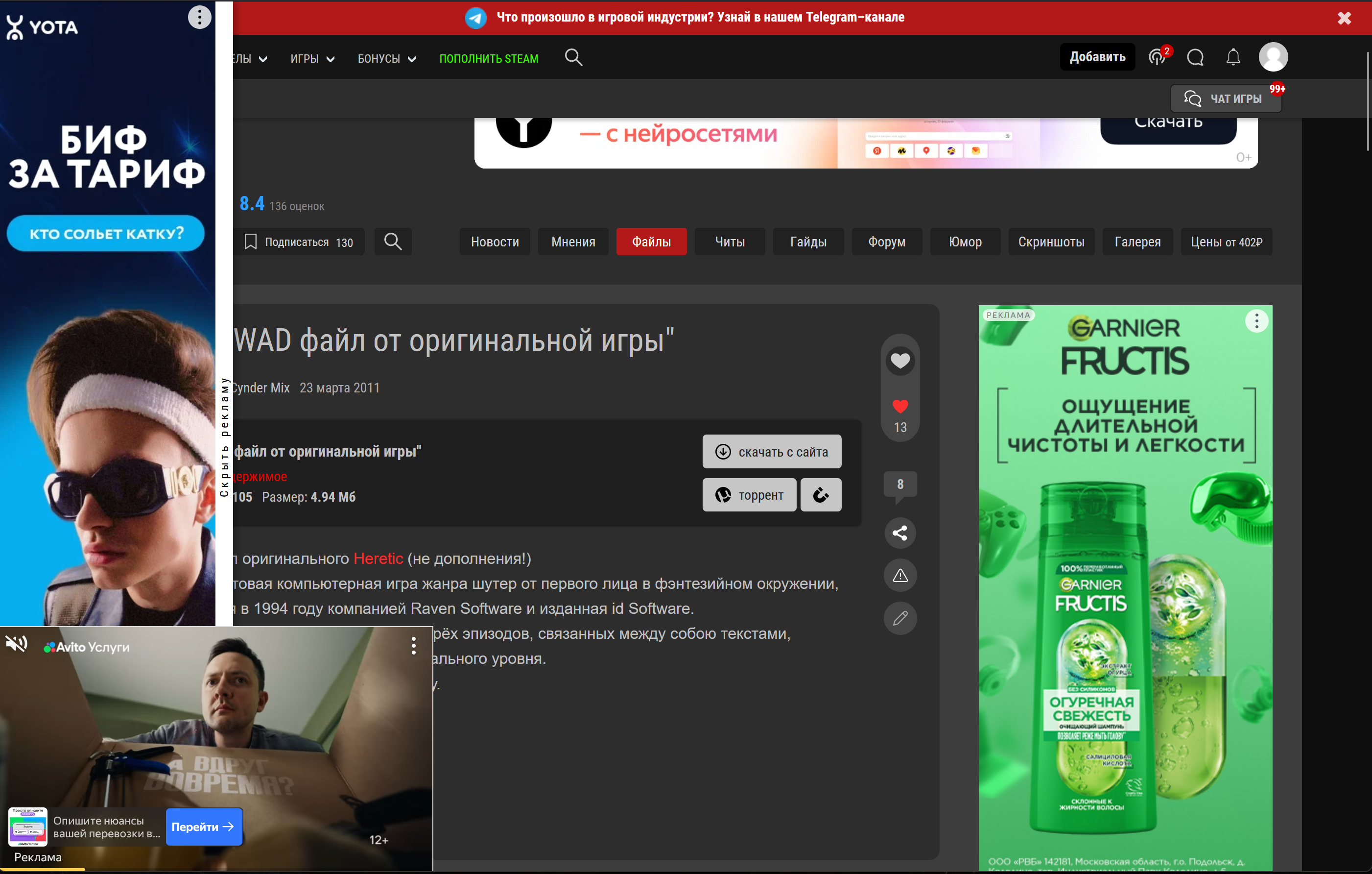Screen dimensions: 1372x874
Task: Click the share icon beside the article
Action: point(899,533)
